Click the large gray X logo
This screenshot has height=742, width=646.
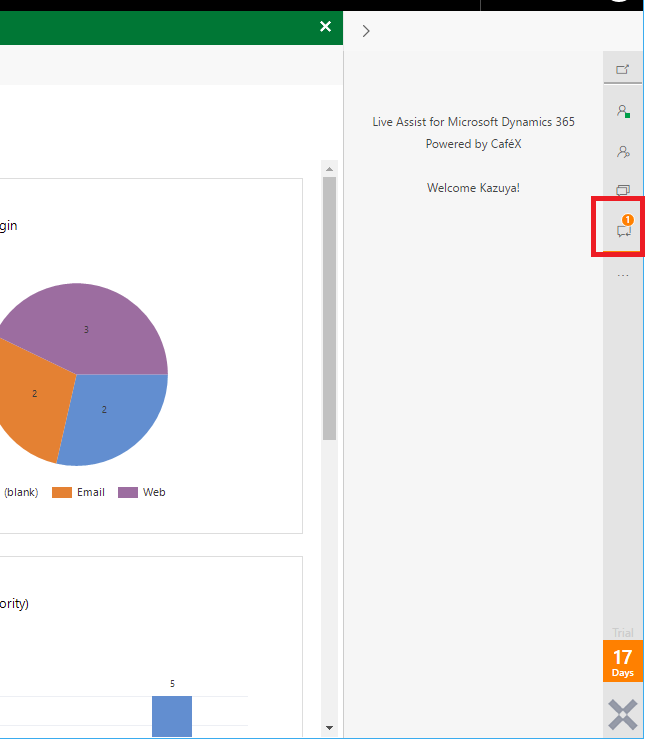click(x=623, y=715)
